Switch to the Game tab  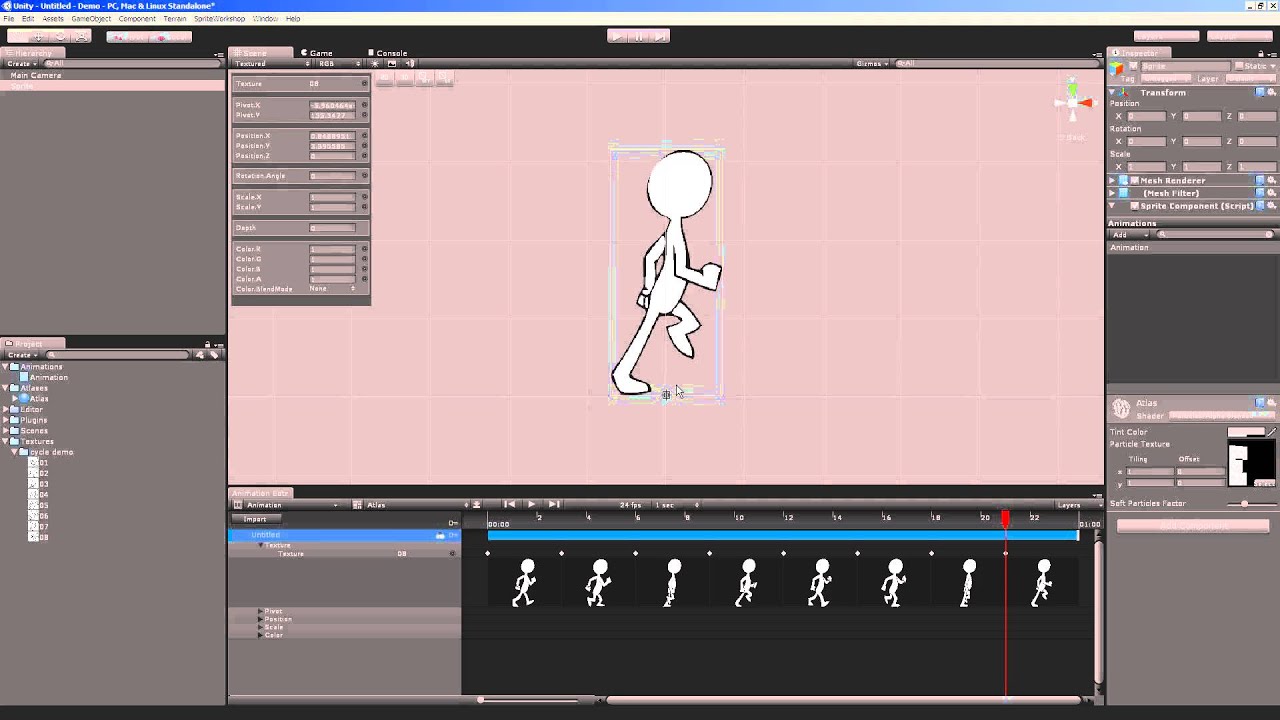pyautogui.click(x=316, y=53)
